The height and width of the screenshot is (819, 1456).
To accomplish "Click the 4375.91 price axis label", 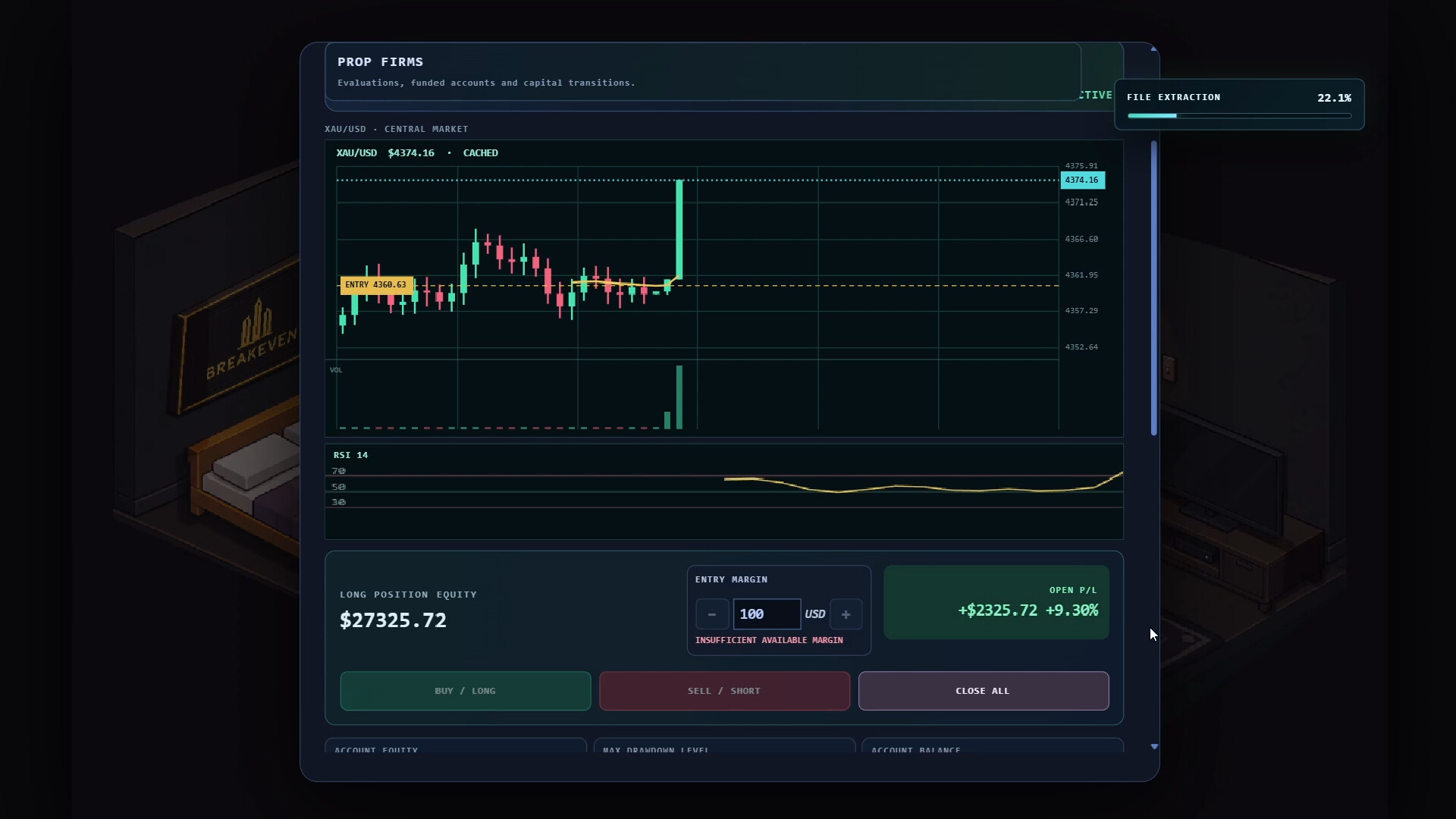I will 1081,165.
